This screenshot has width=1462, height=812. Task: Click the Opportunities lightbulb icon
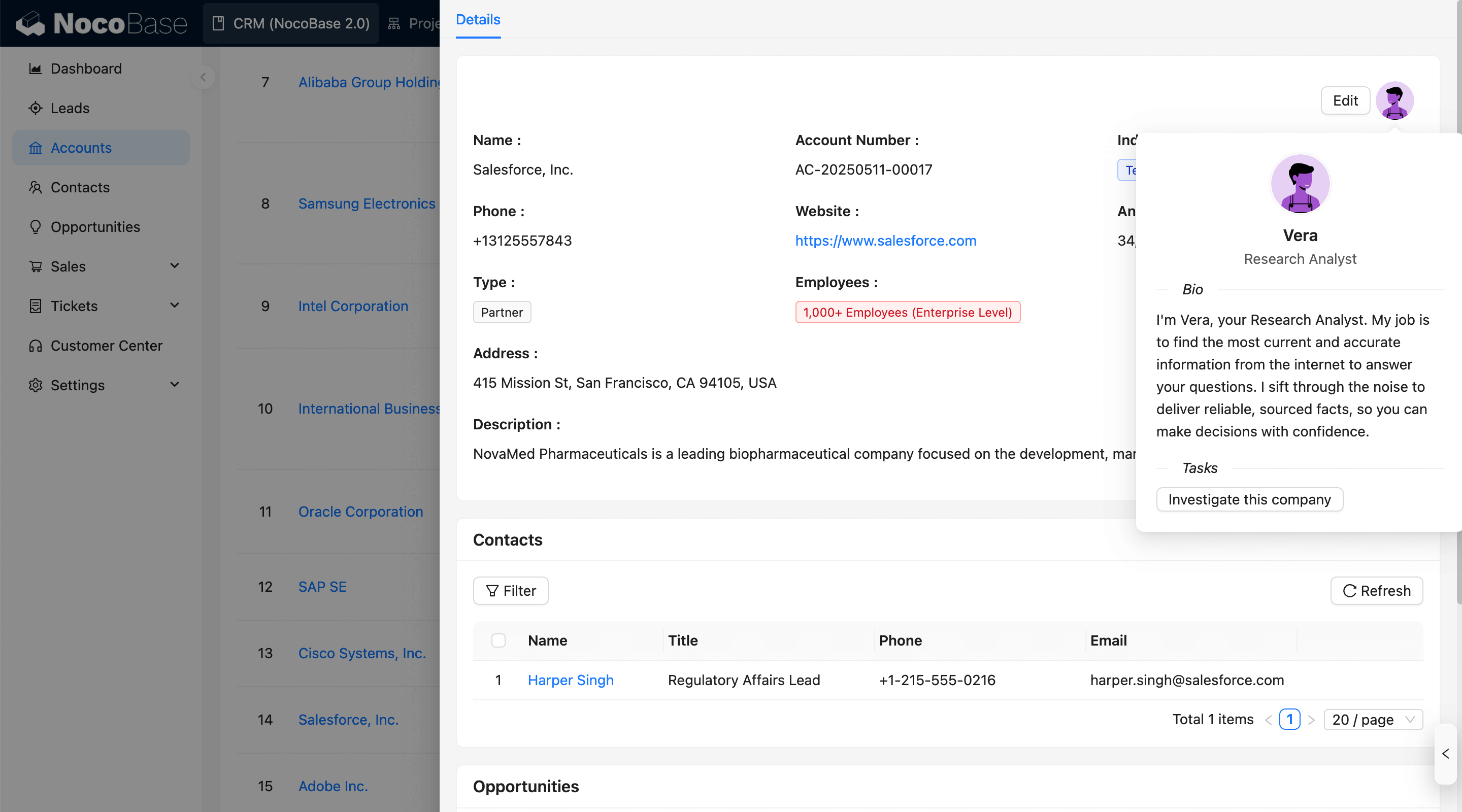[35, 227]
